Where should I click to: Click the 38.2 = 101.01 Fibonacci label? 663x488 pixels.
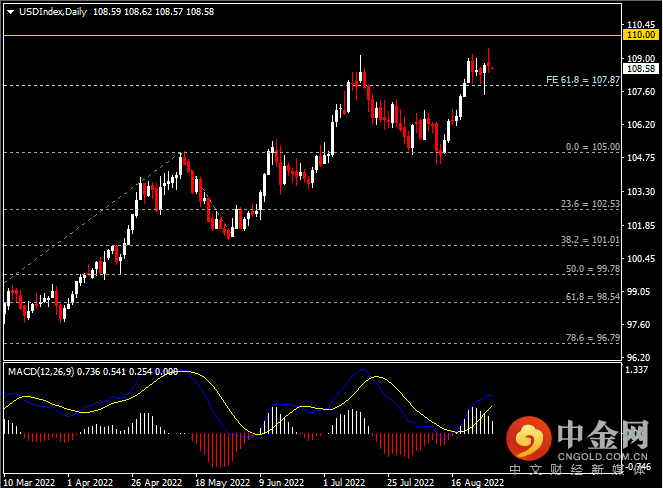click(x=590, y=240)
